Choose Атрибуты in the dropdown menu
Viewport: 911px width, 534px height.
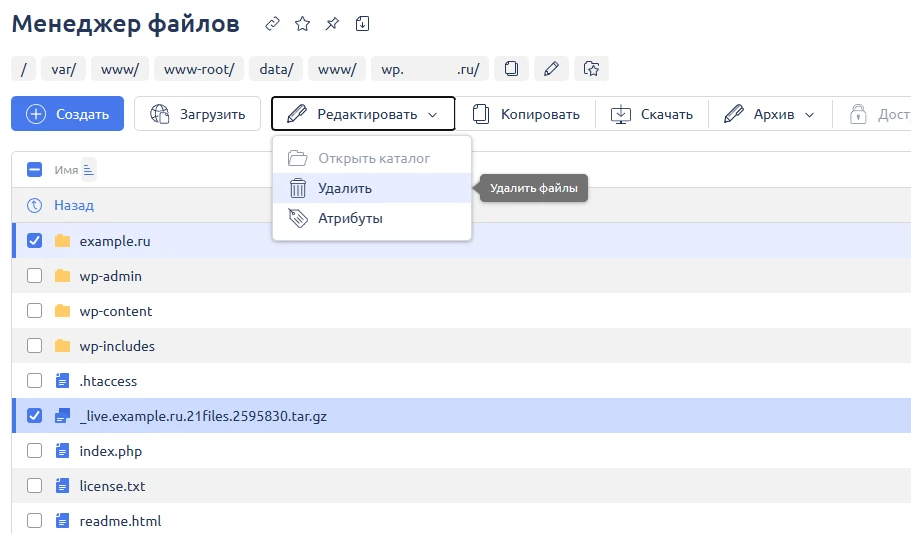coord(350,218)
